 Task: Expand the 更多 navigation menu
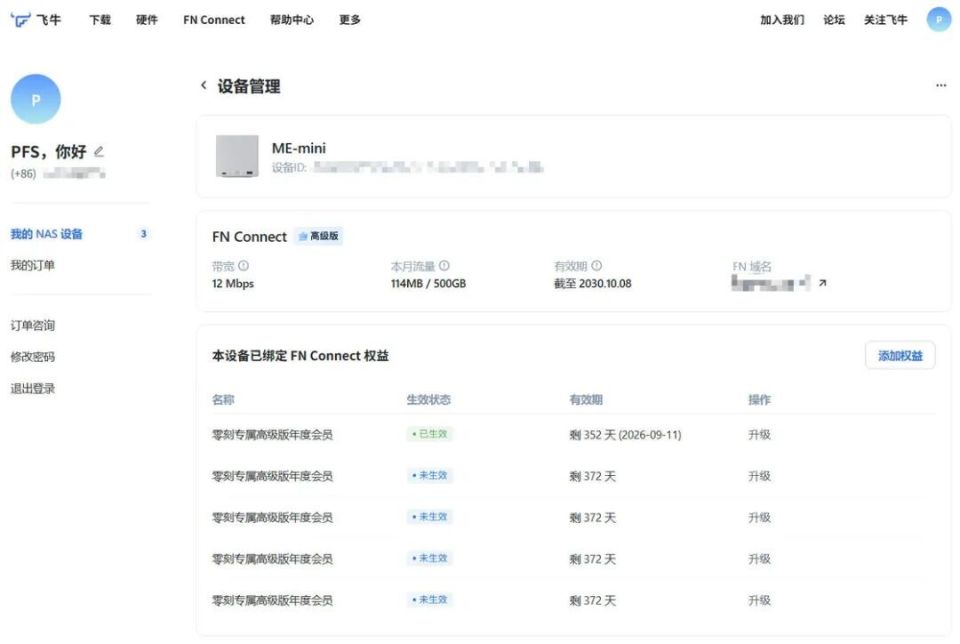[349, 20]
